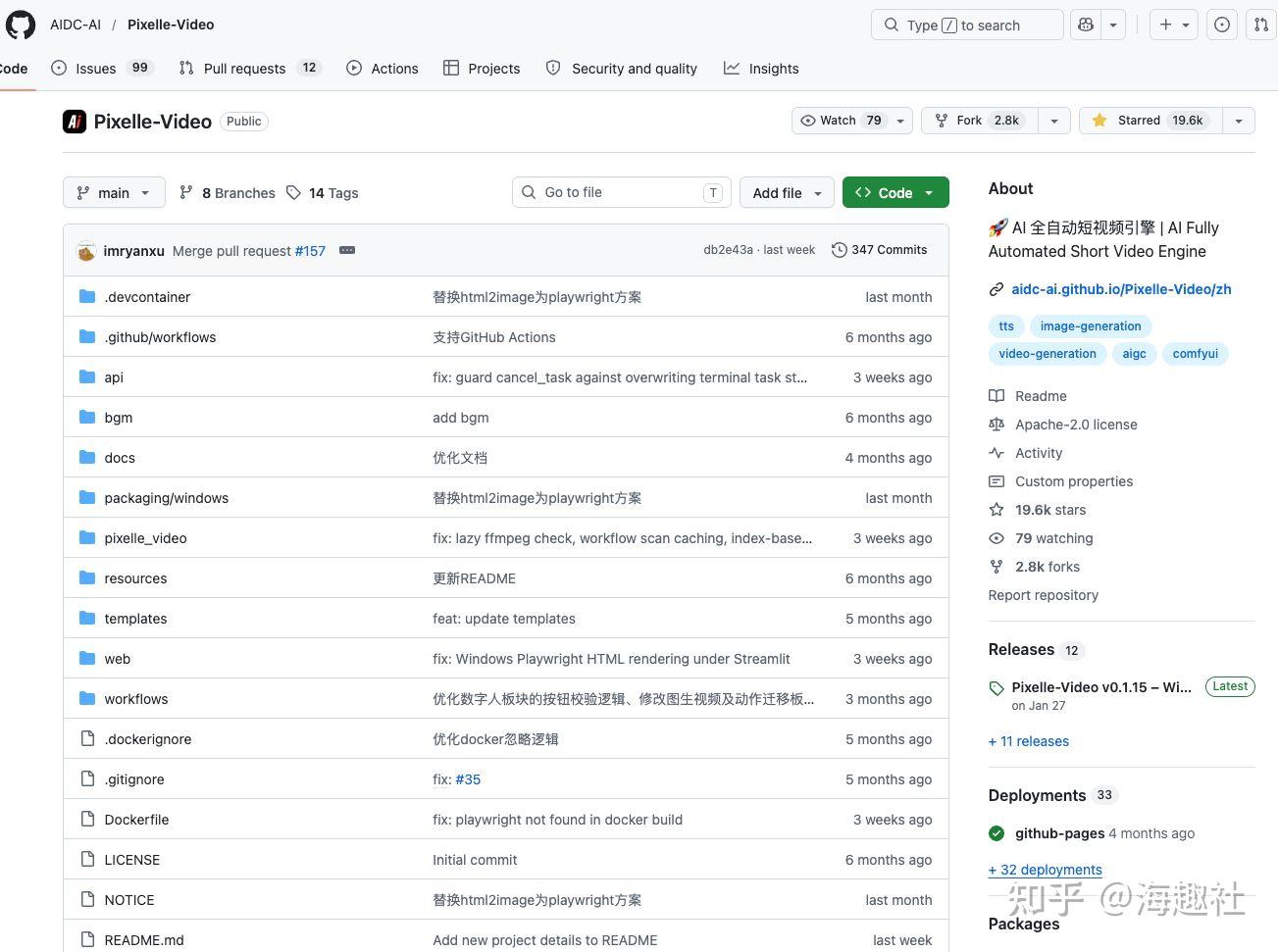1278x952 pixels.
Task: Open the Pixelle-Video repository logo avatar
Action: [75, 122]
